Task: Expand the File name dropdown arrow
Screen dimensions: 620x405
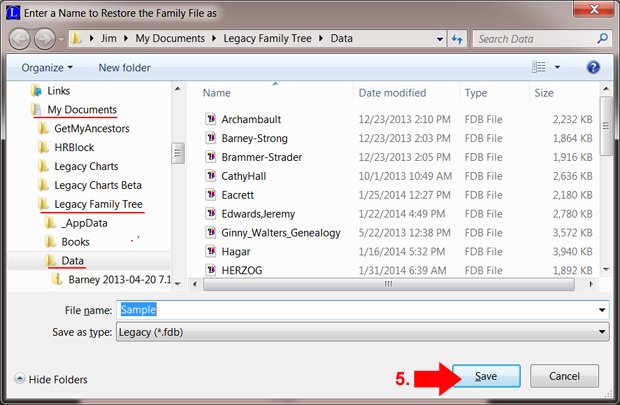Action: [602, 310]
